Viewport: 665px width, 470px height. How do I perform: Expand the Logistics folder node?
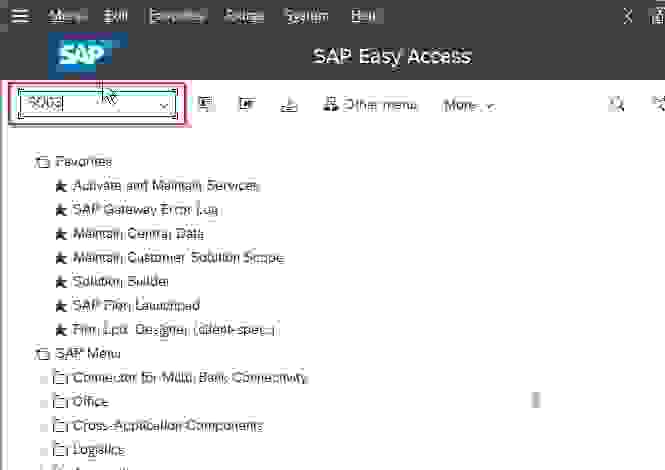pyautogui.click(x=43, y=450)
